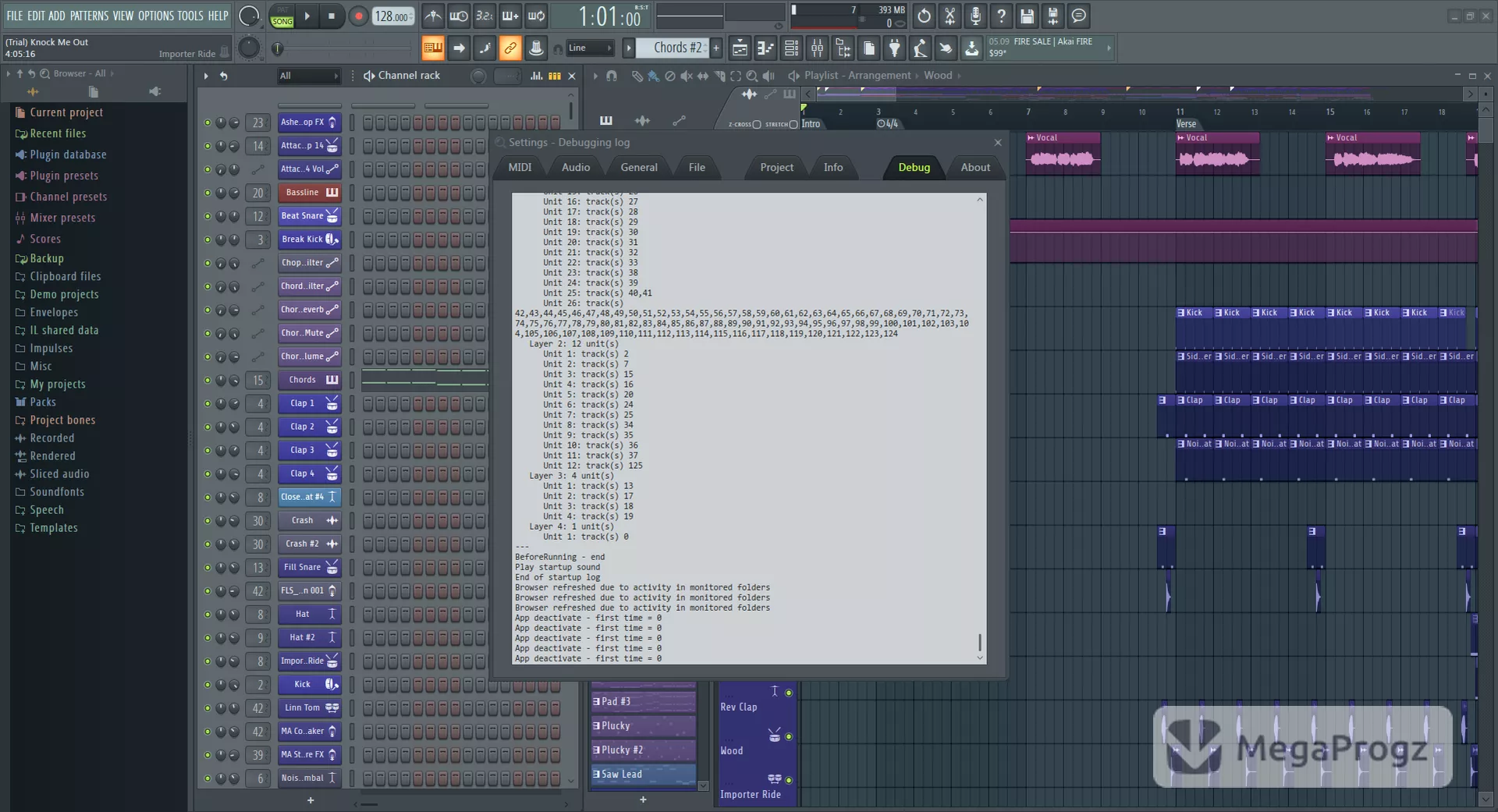Open the plugin picker plug icon
1498x812 pixels.
[894, 48]
